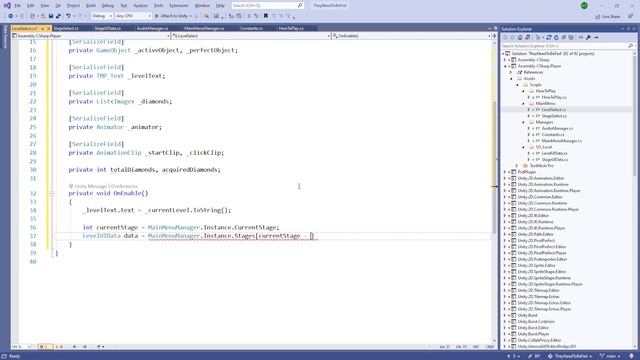640x360 pixels.
Task: Open the OnEnable member navigation dropdown
Action: pos(411,36)
